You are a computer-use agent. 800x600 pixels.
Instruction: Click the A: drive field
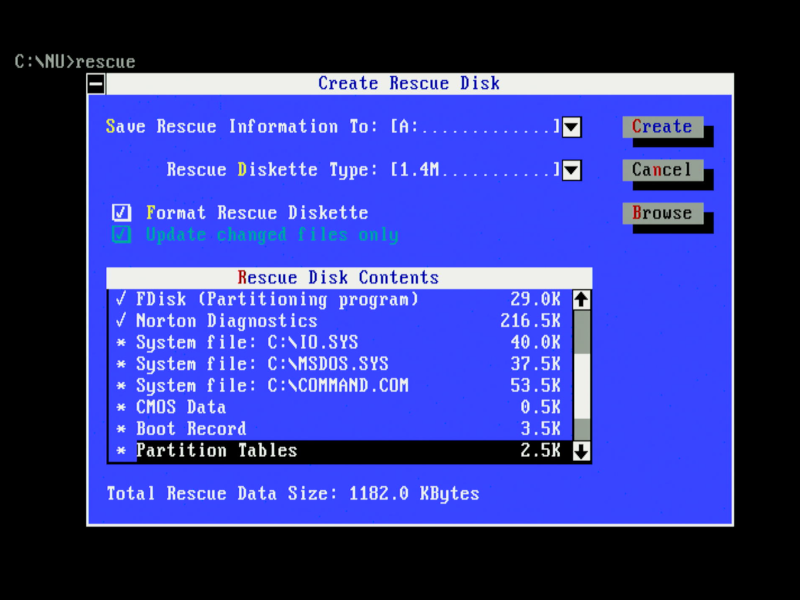[x=476, y=127]
